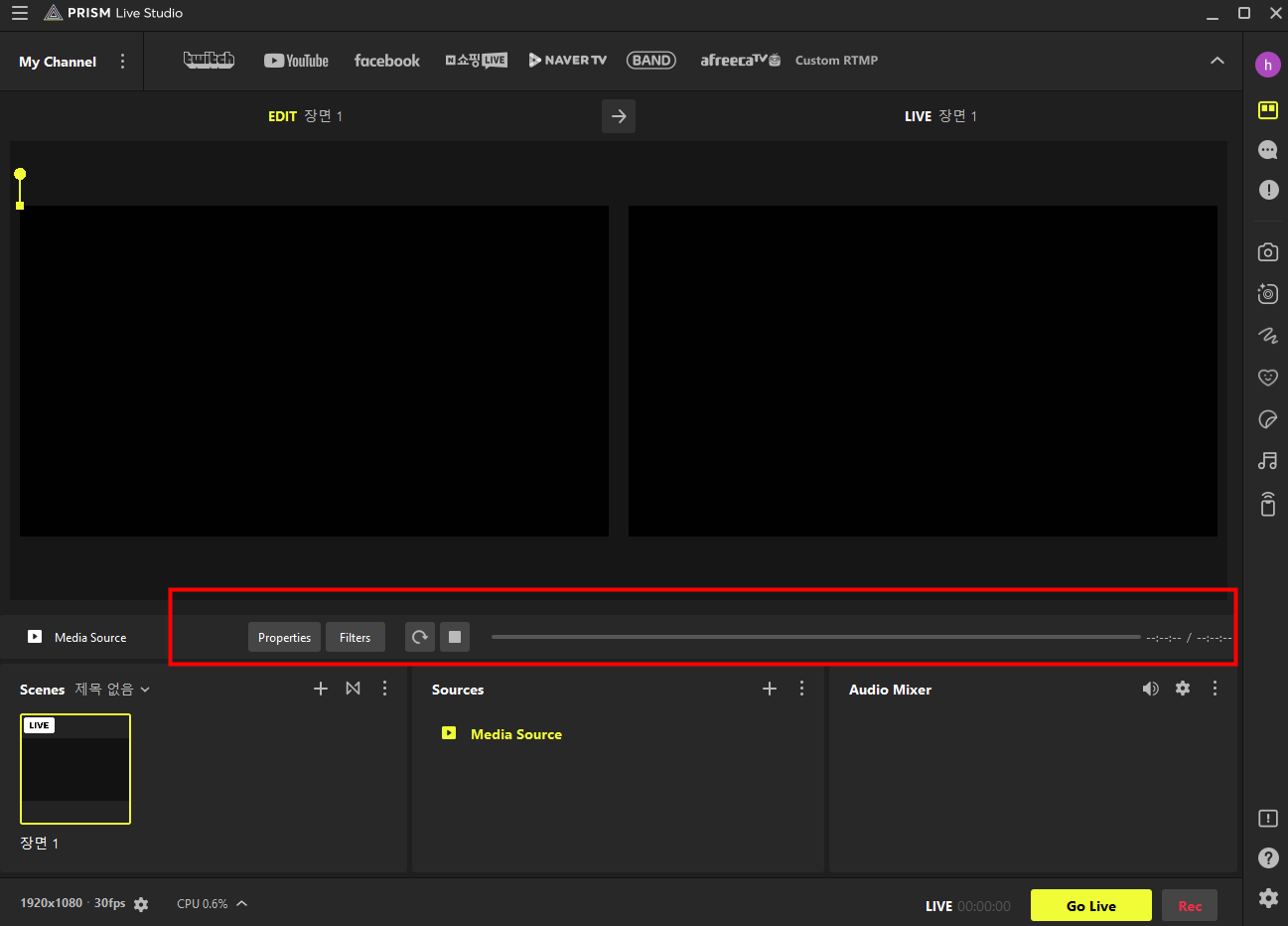Open Media Source Properties

tap(284, 637)
